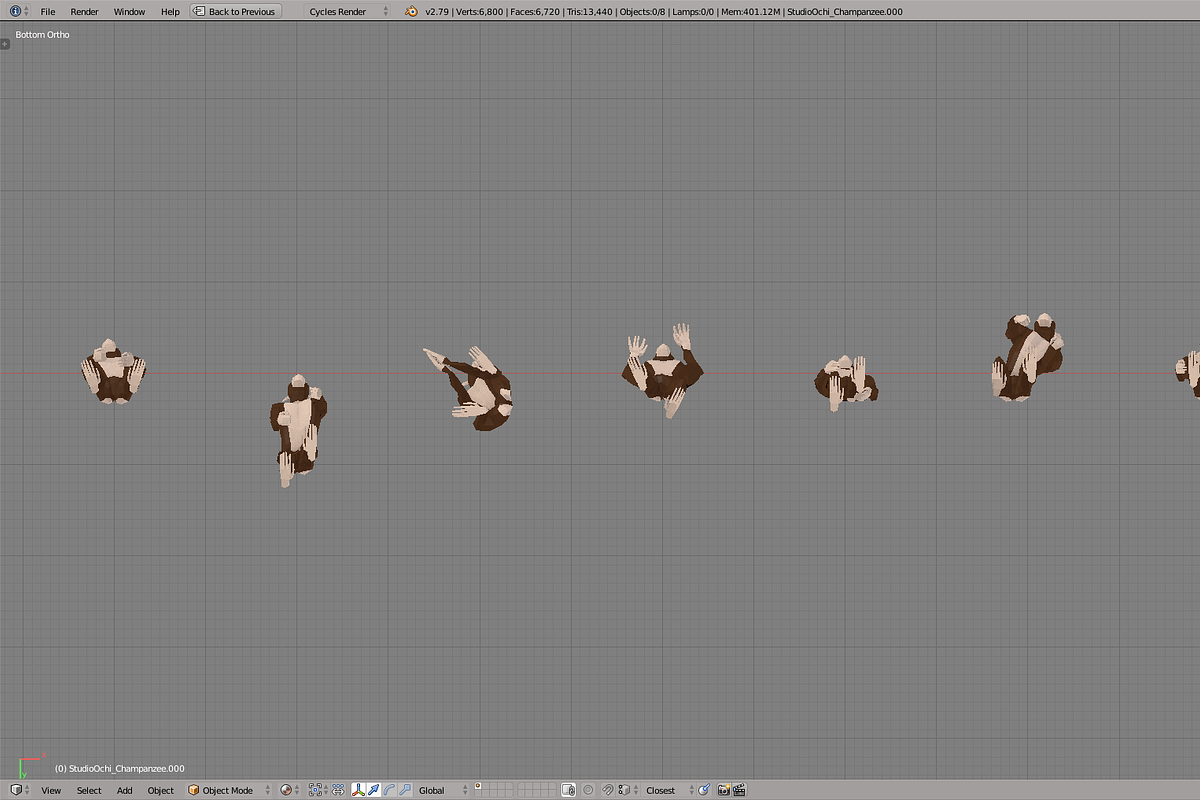Open the Global transform orientation dropdown
The image size is (1200, 800).
point(443,790)
